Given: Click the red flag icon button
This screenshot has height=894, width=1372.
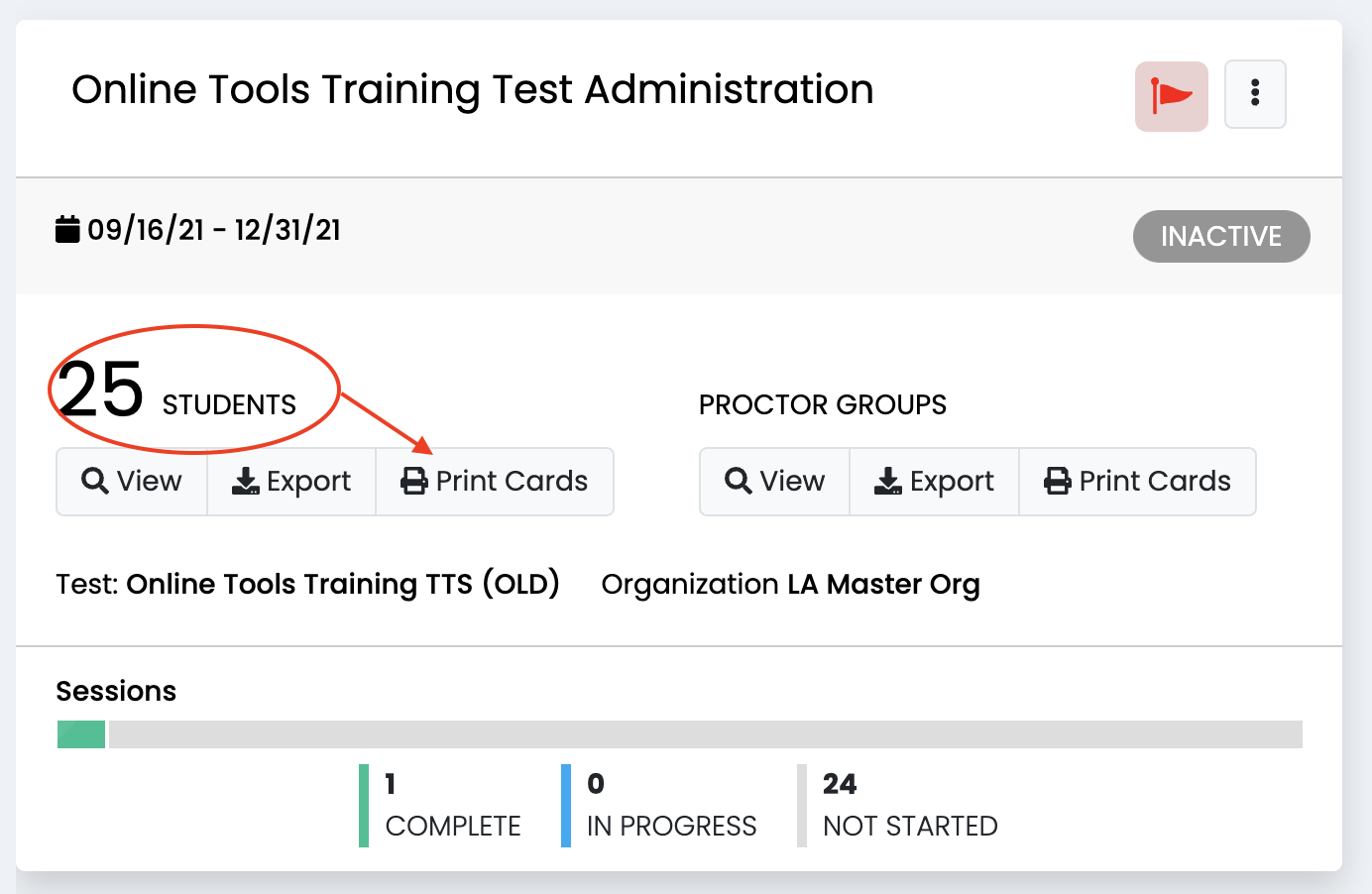Looking at the screenshot, I should click(x=1171, y=96).
